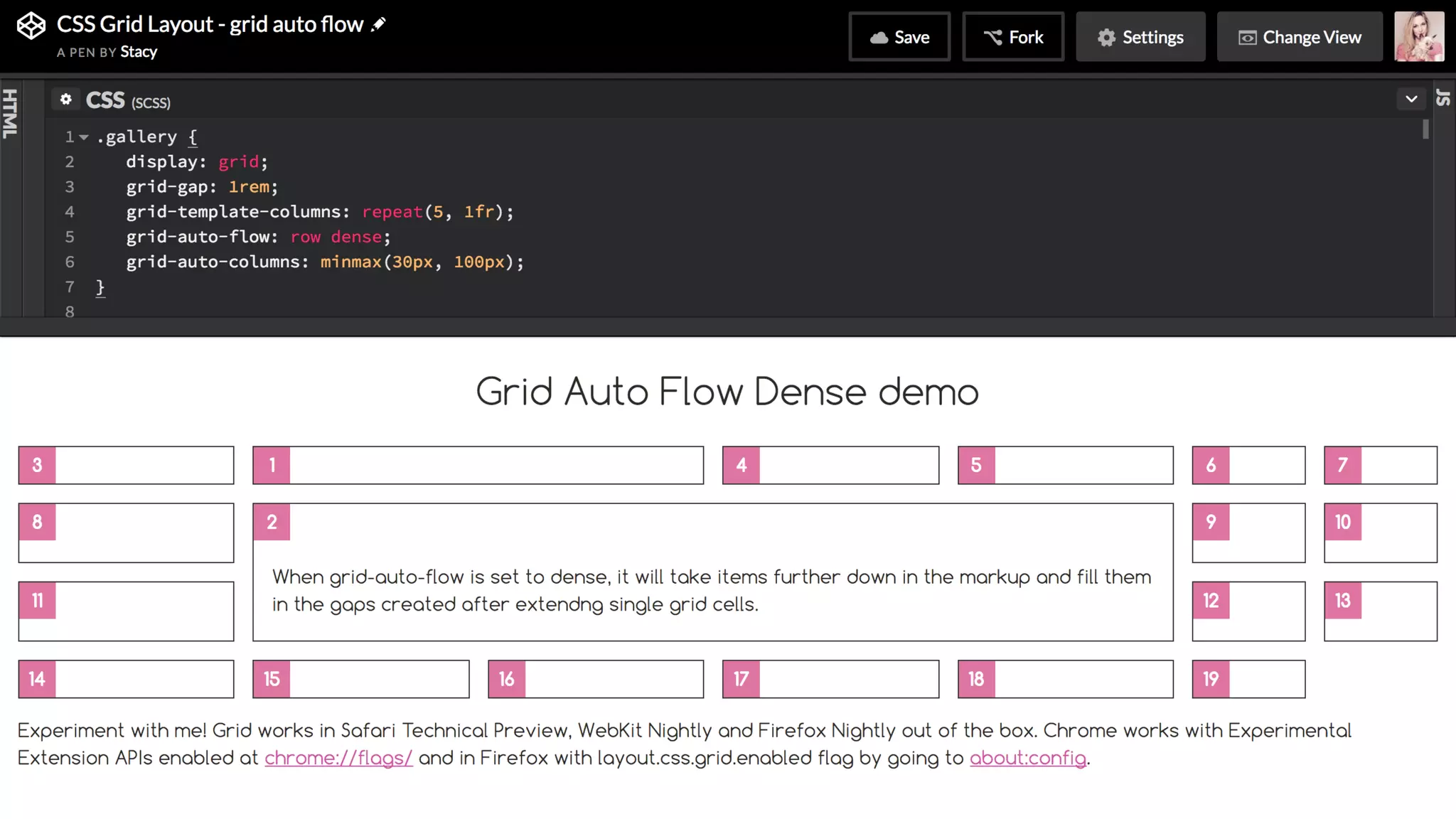Switch to the JS editor tab
Image resolution: width=1456 pixels, height=819 pixels.
coord(1443,98)
